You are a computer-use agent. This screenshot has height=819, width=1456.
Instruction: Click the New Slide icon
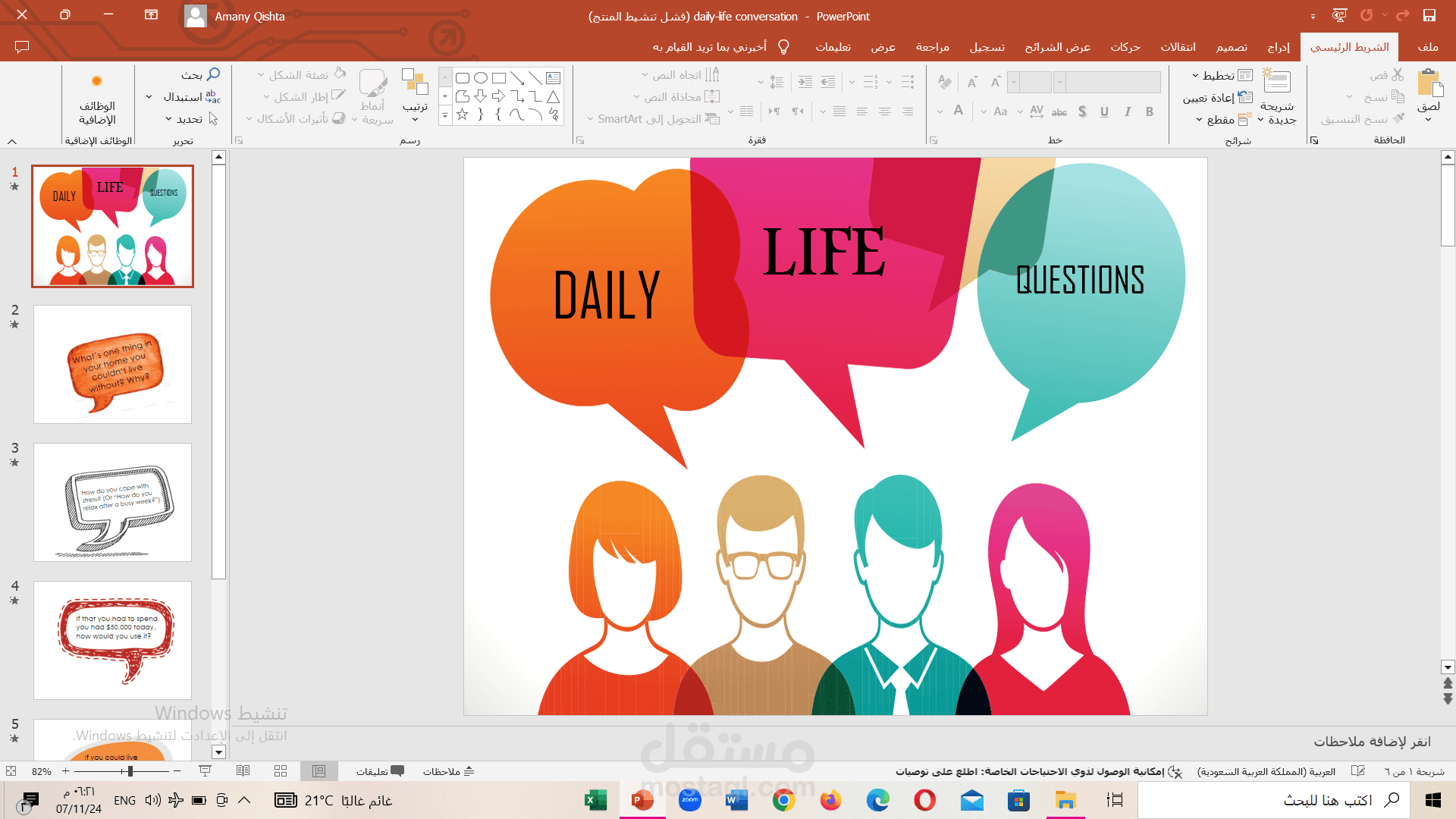point(1277,82)
